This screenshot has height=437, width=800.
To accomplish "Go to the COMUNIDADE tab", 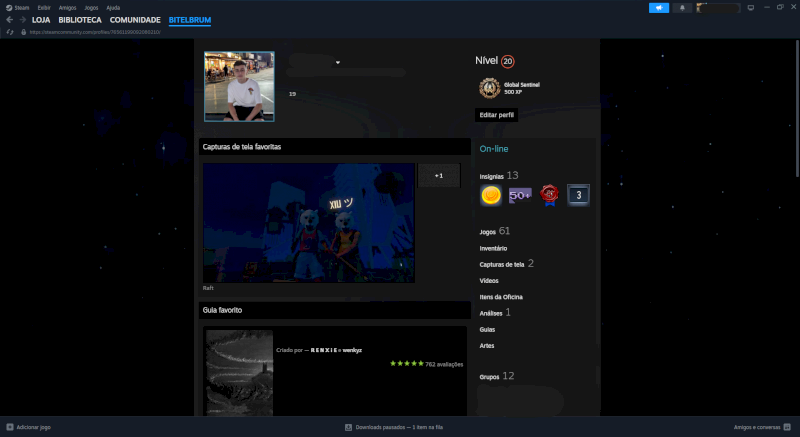I will click(135, 20).
